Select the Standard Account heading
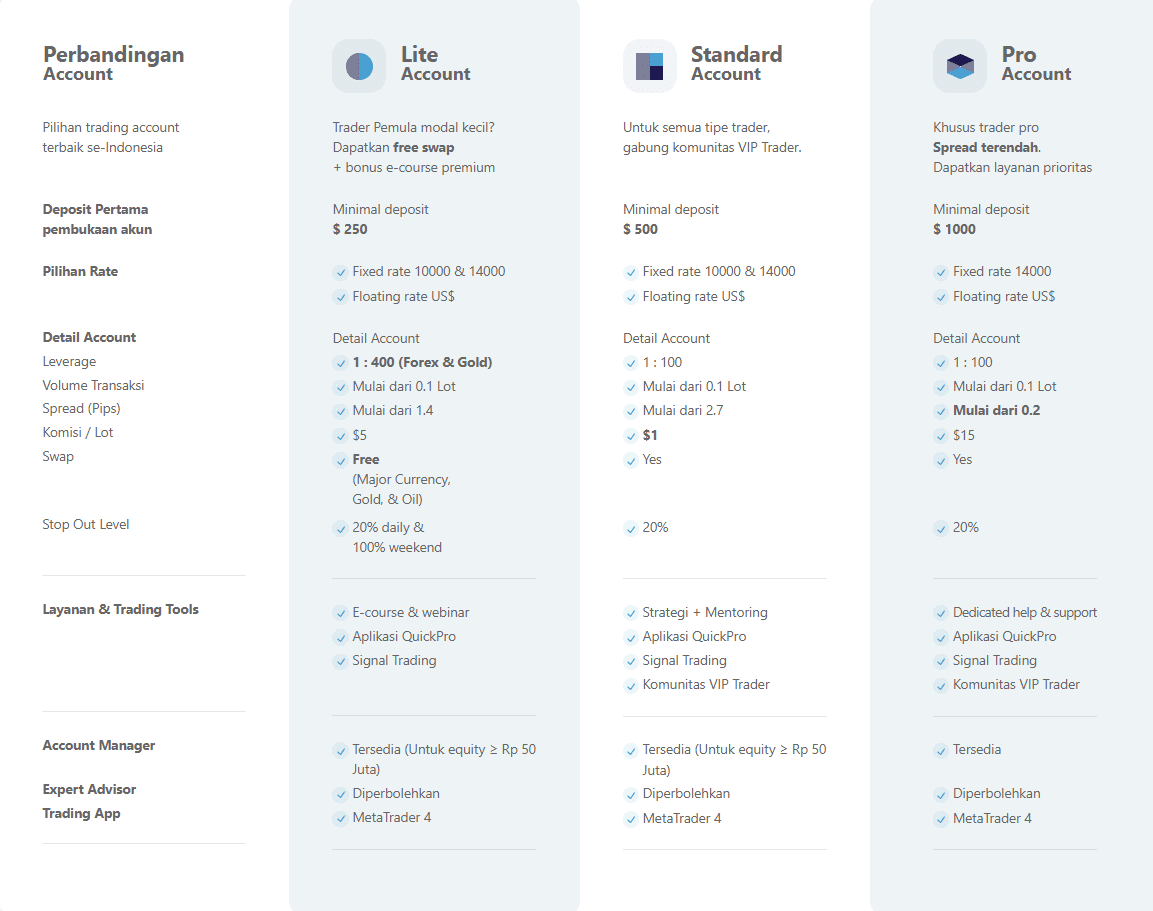Image resolution: width=1153 pixels, height=911 pixels. pyautogui.click(x=736, y=63)
